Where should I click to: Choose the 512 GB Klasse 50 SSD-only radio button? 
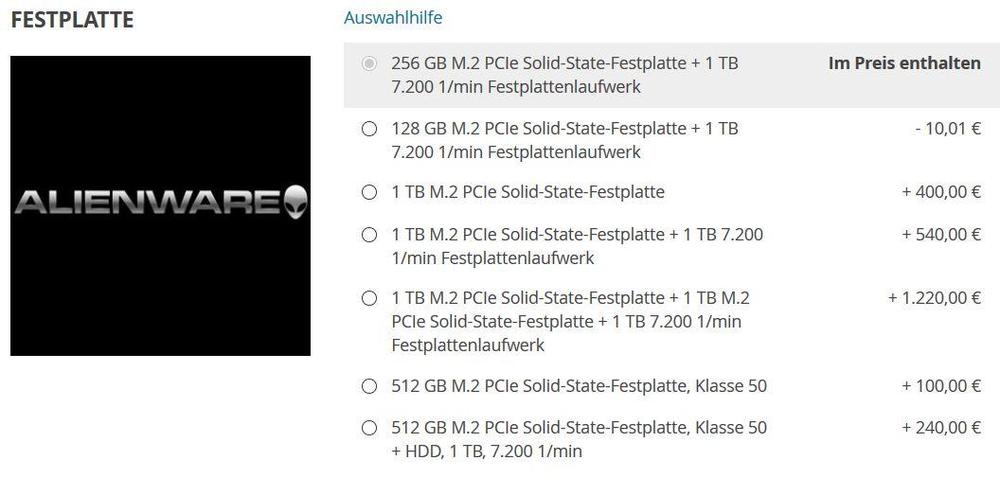point(369,386)
